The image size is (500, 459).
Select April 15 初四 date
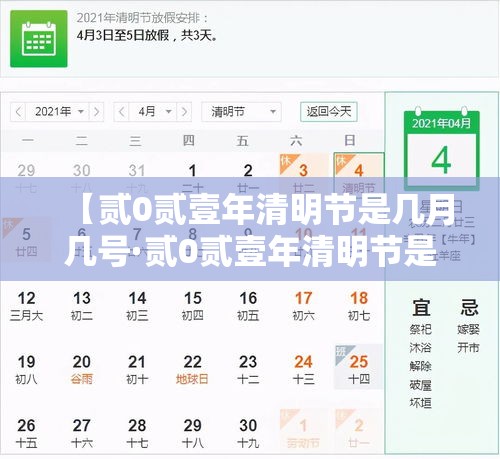coord(192,306)
